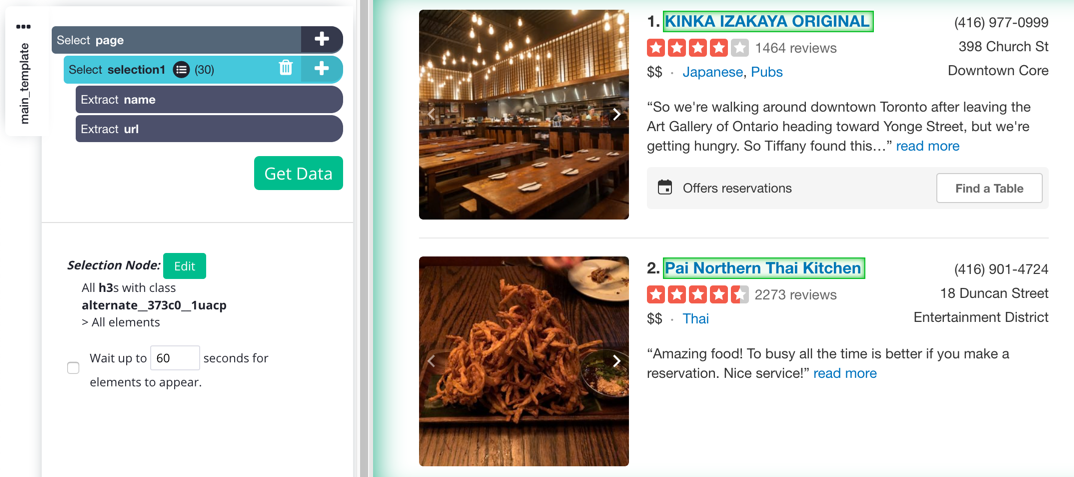Open the KINKA IZAKAYA ORIGINAL link
This screenshot has width=1074, height=477.
[767, 22]
